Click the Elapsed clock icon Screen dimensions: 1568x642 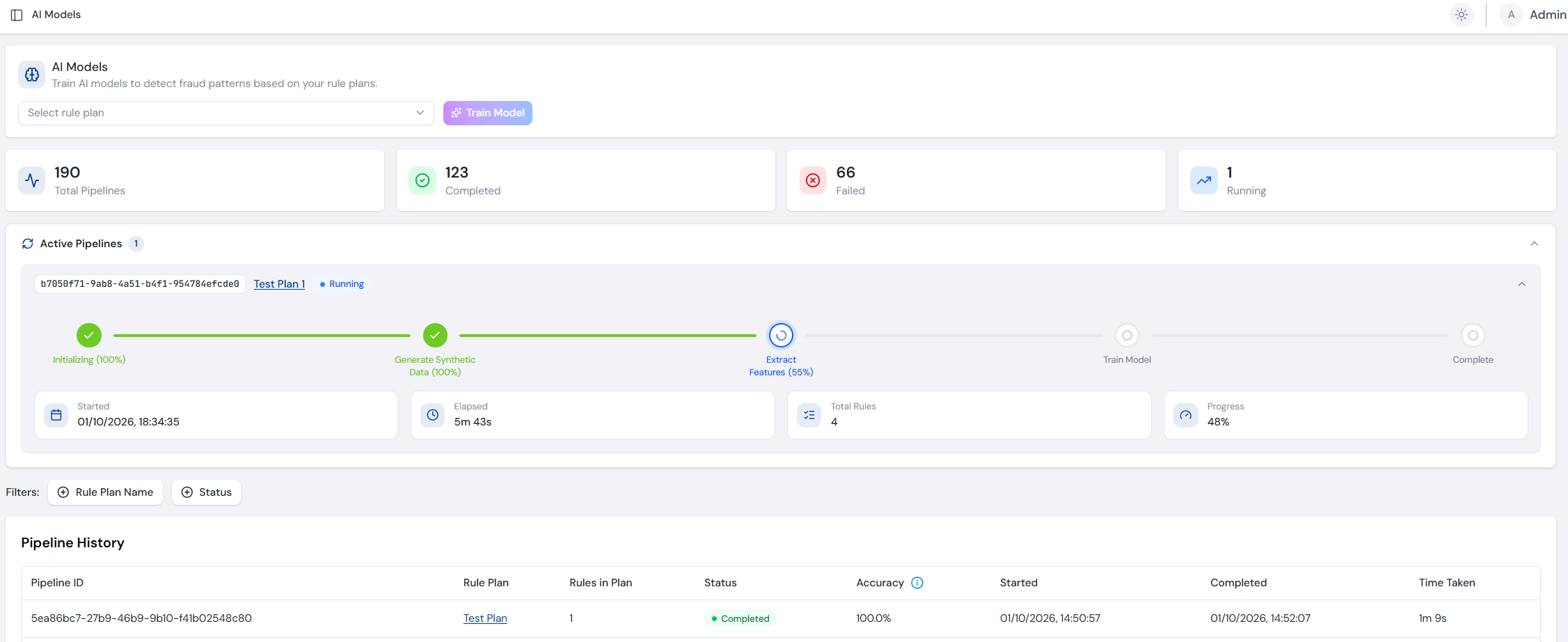click(433, 415)
